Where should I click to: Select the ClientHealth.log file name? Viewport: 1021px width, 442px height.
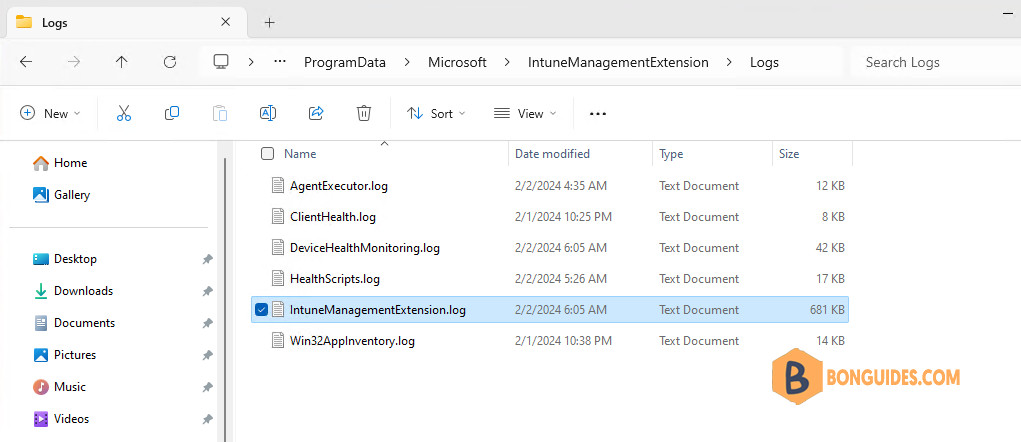333,217
